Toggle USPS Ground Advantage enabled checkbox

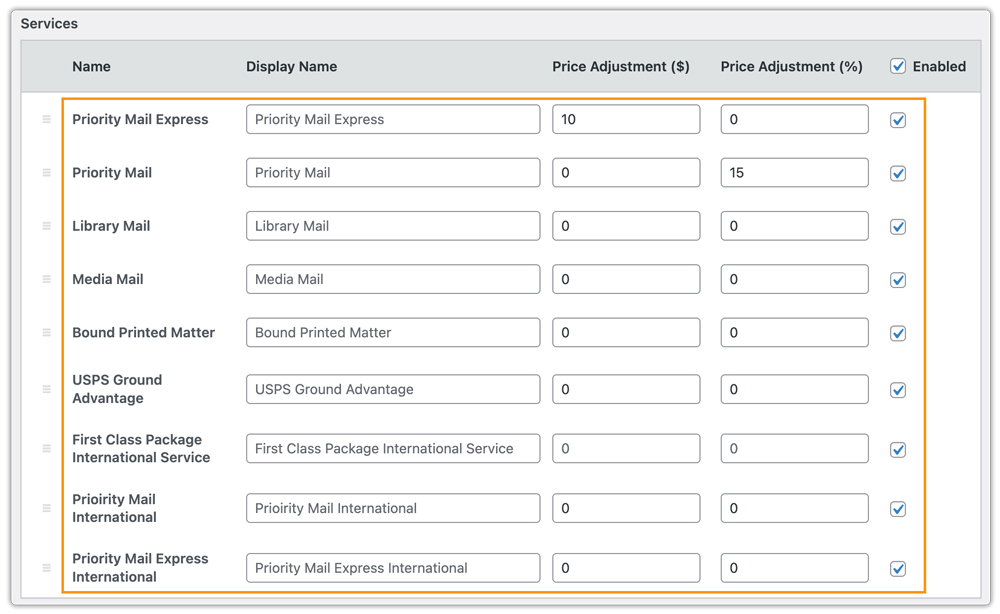[x=898, y=390]
